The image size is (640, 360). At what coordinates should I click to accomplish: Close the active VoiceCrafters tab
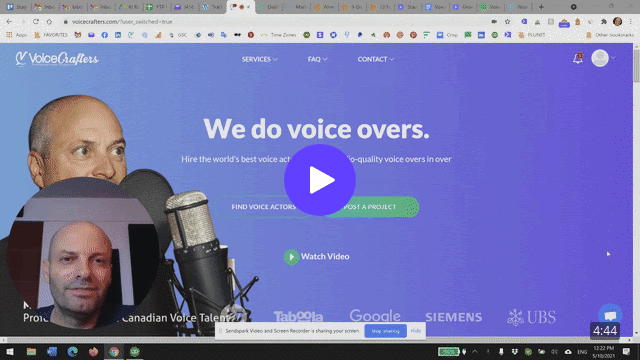[248, 7]
